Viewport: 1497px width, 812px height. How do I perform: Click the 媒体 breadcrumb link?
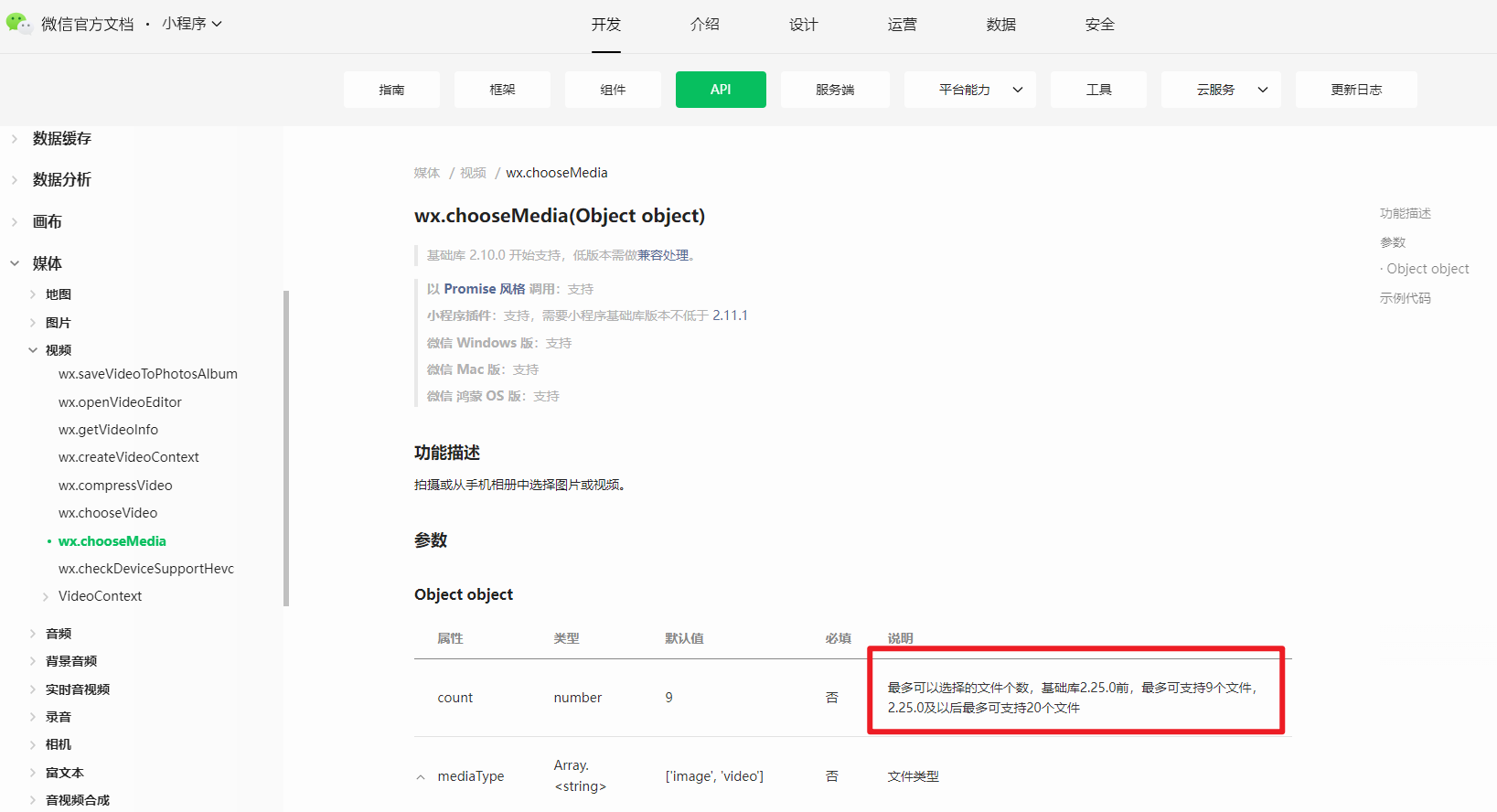(427, 173)
